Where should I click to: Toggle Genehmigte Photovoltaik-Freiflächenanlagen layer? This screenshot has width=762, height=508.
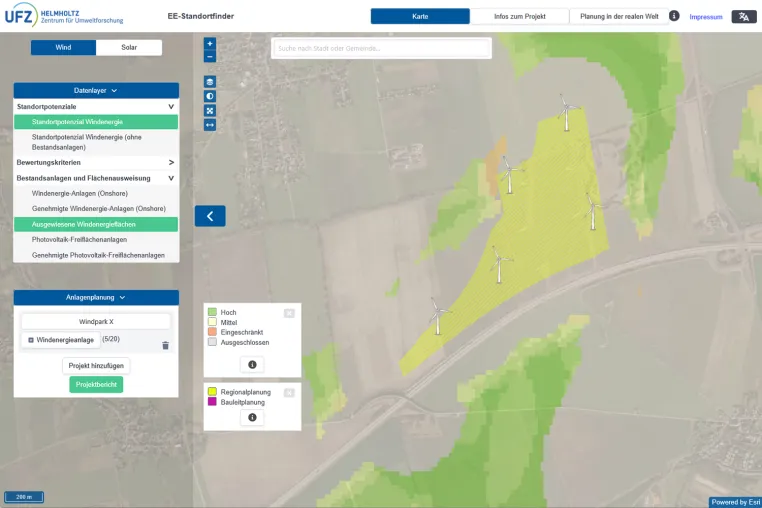click(x=96, y=255)
